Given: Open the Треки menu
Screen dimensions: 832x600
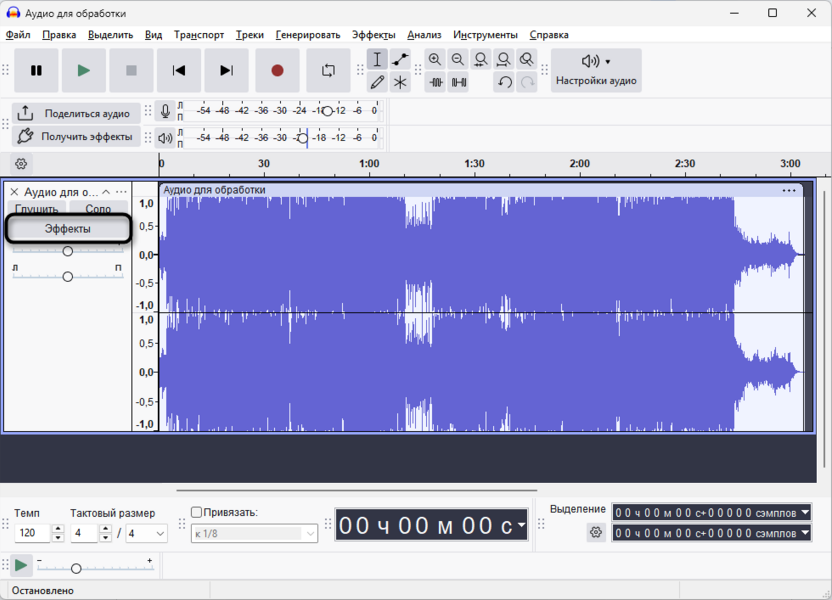Looking at the screenshot, I should pyautogui.click(x=250, y=34).
